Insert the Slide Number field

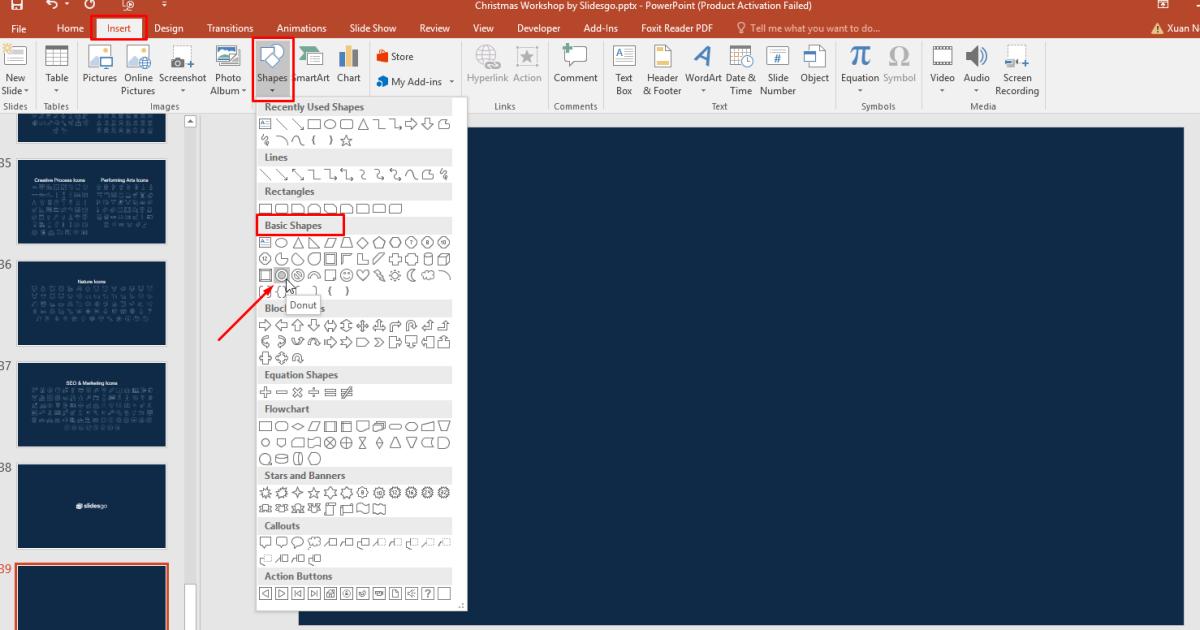tap(778, 70)
